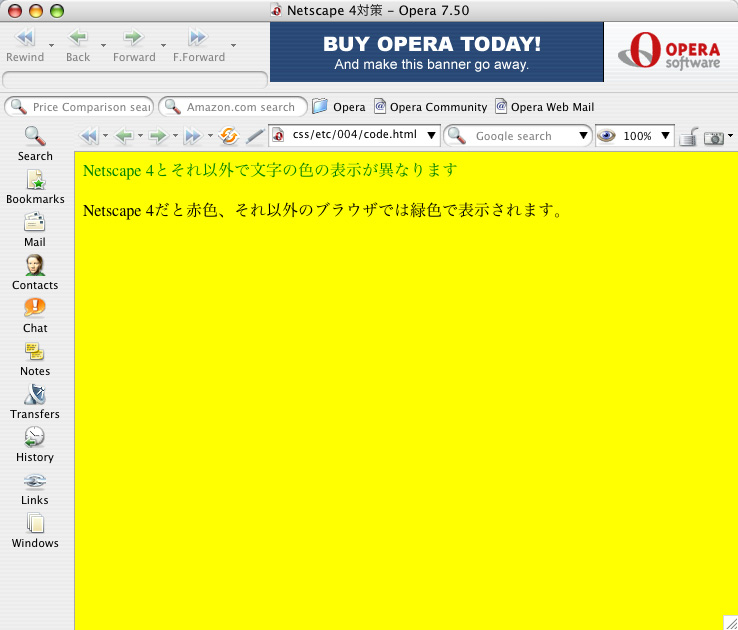Open the Links panel
The image size is (738, 630).
(x=35, y=487)
